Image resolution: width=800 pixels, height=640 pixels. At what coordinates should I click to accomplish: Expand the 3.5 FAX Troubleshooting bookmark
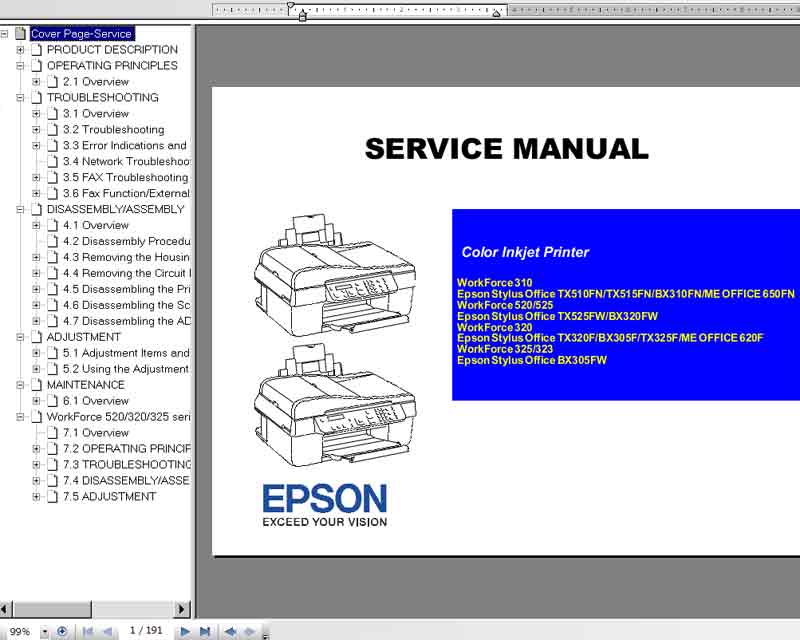pos(36,178)
